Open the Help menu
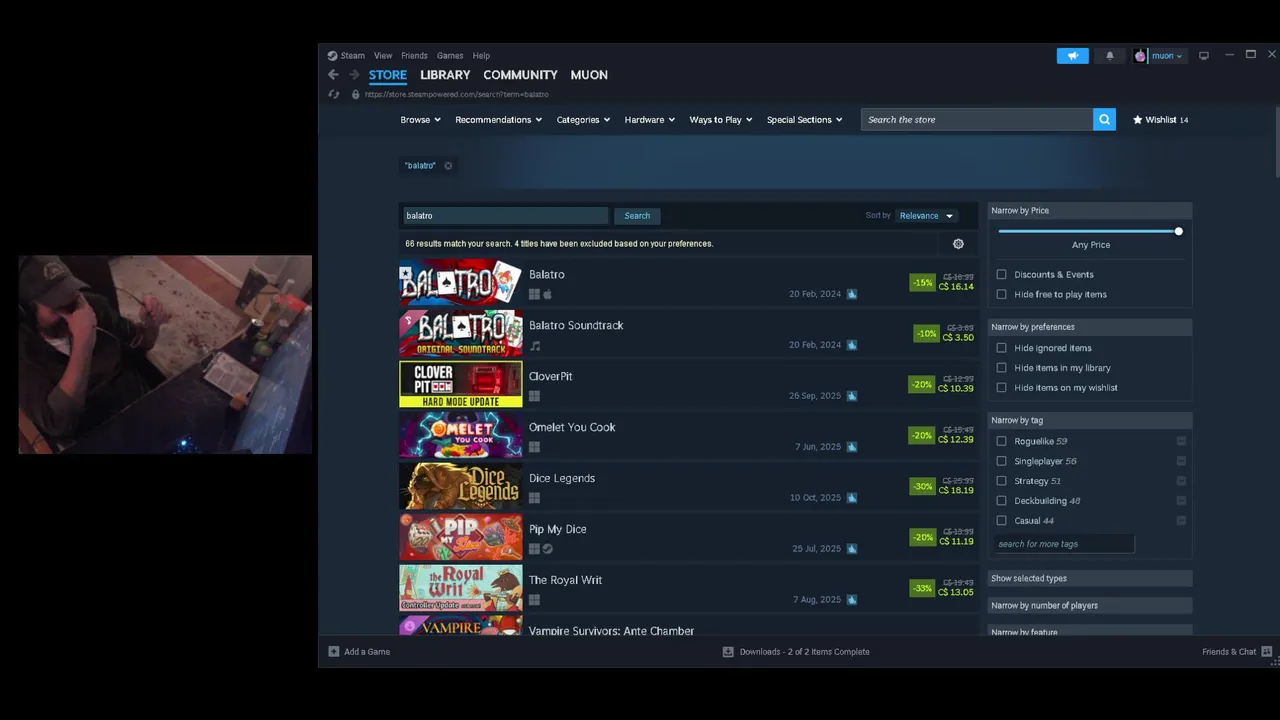1280x720 pixels. pyautogui.click(x=481, y=56)
